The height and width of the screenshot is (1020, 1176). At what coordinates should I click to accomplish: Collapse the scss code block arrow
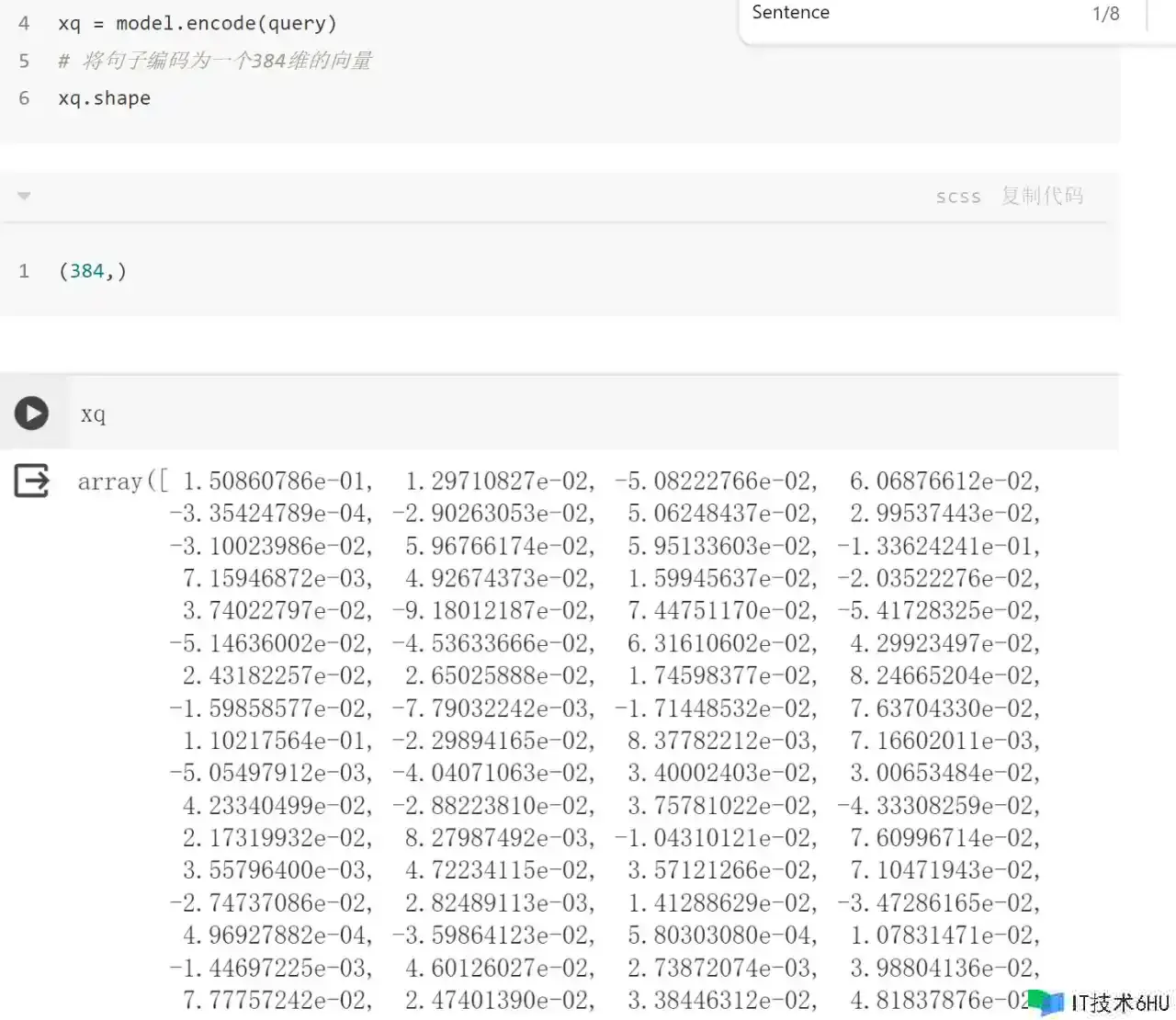click(x=24, y=196)
